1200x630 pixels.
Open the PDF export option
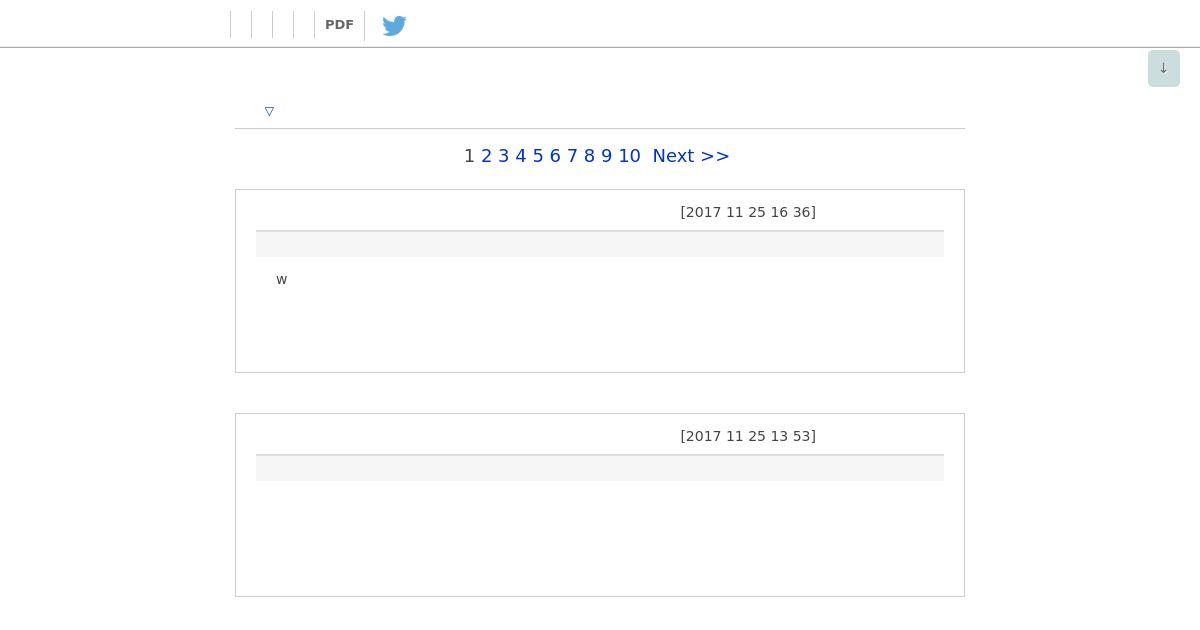point(339,25)
